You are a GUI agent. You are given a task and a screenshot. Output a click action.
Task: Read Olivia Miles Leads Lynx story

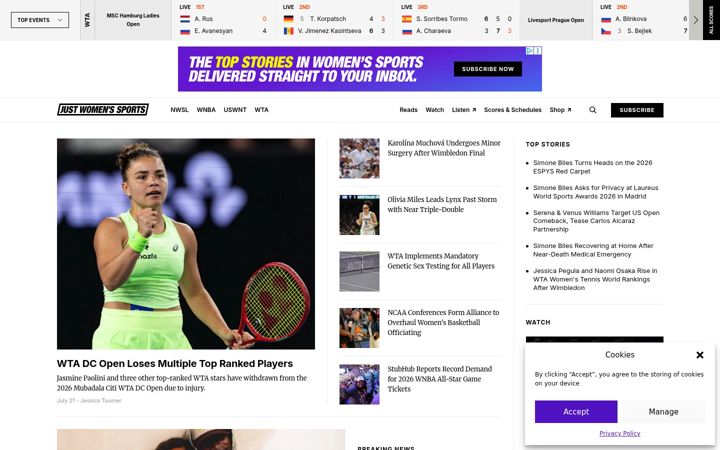click(442, 204)
